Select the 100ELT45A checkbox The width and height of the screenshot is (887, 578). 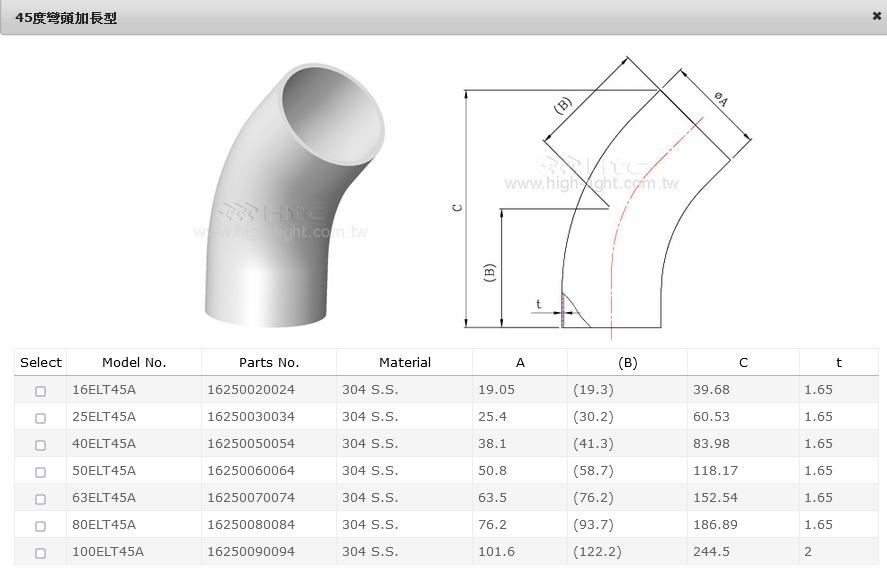41,553
